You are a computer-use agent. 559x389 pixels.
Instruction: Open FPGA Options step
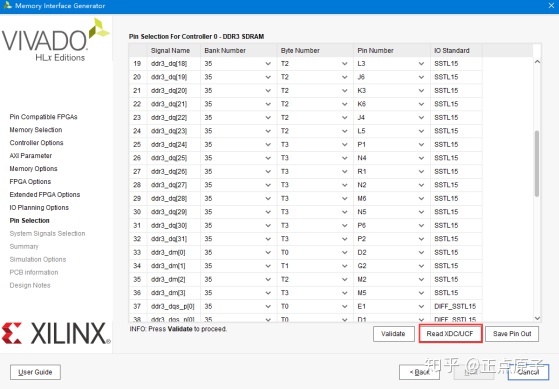click(30, 181)
